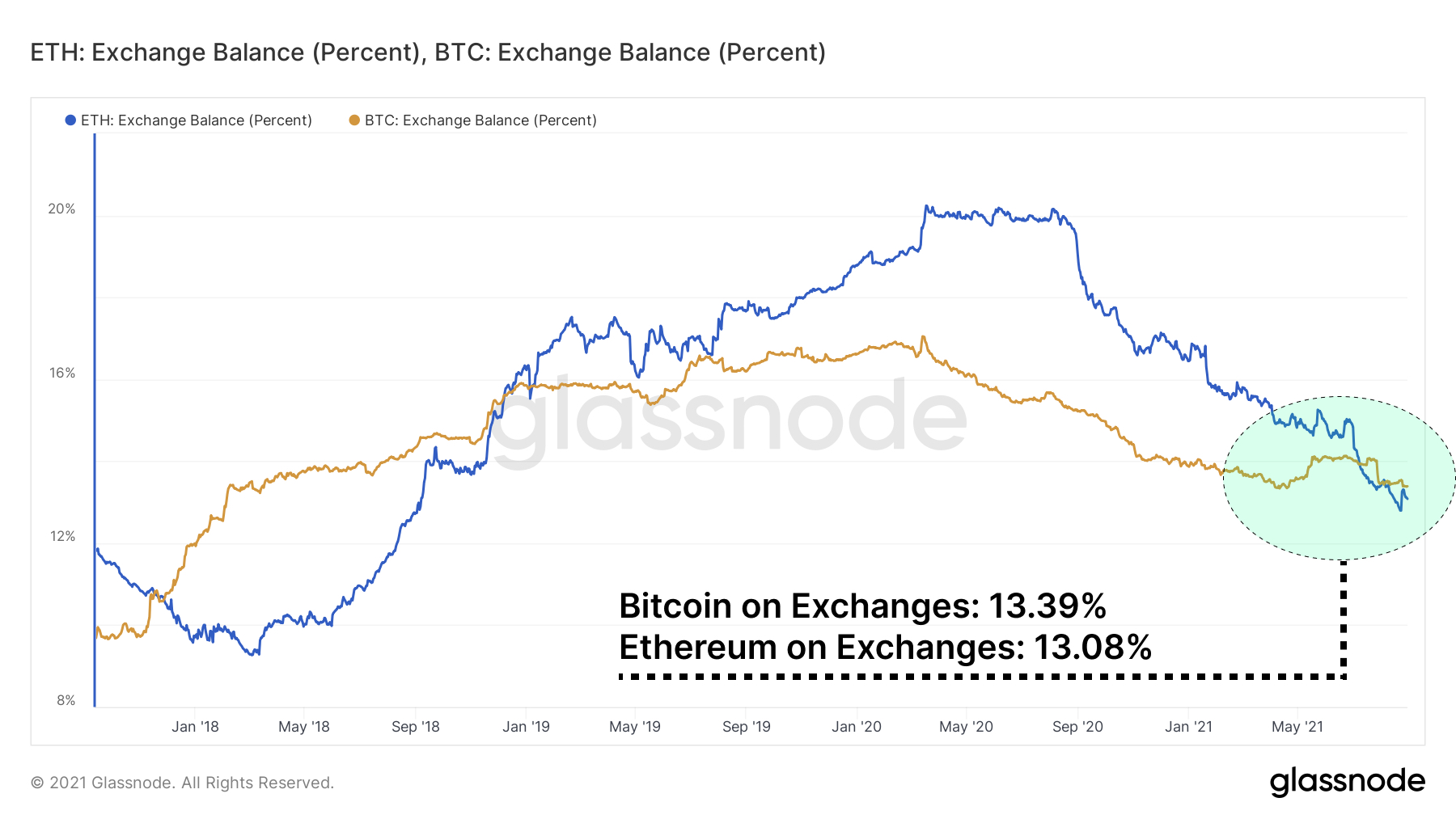Click the Ethereum on Exchanges: 13.08% annotation

coord(885,647)
